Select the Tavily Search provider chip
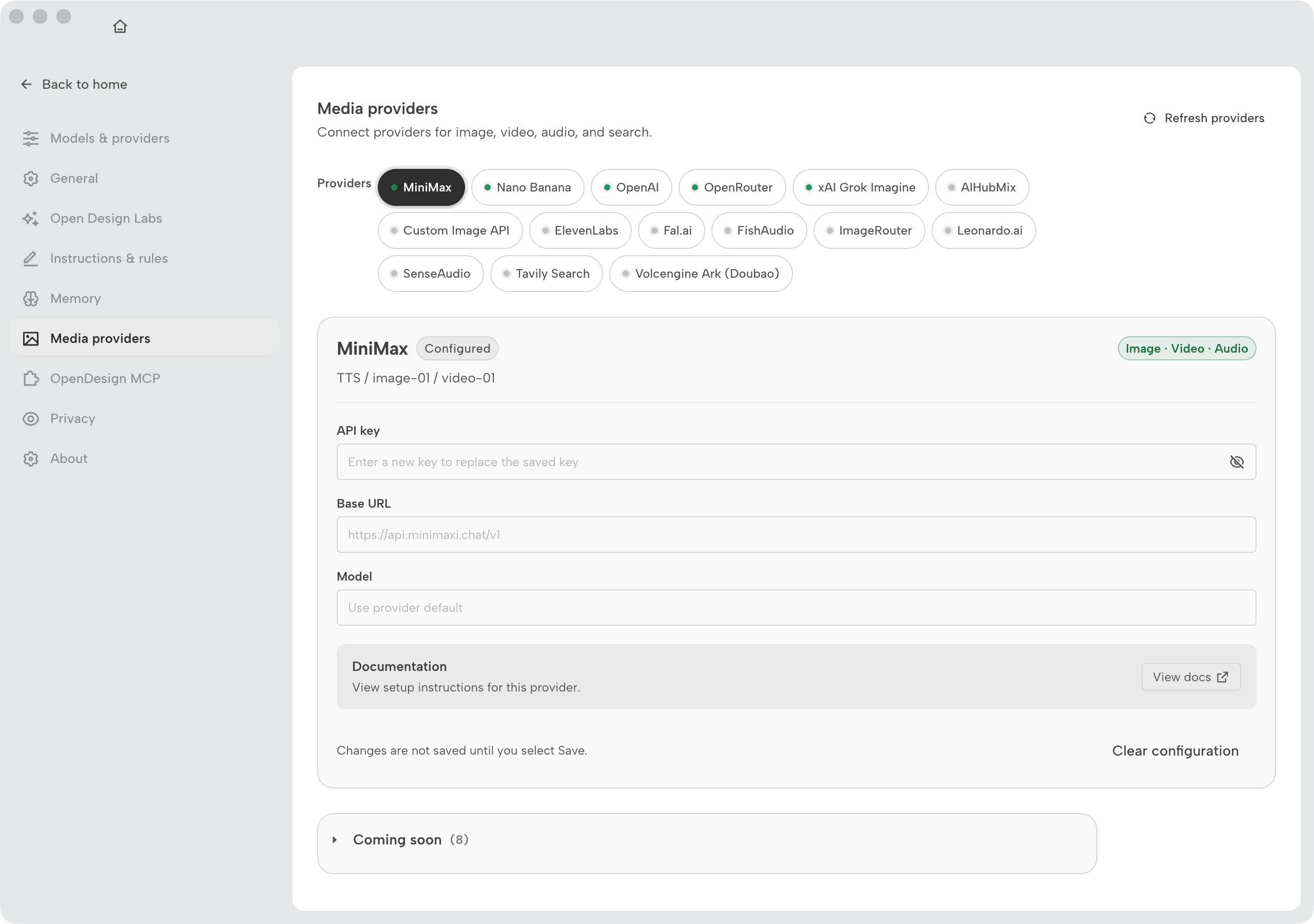The image size is (1314, 924). [547, 273]
